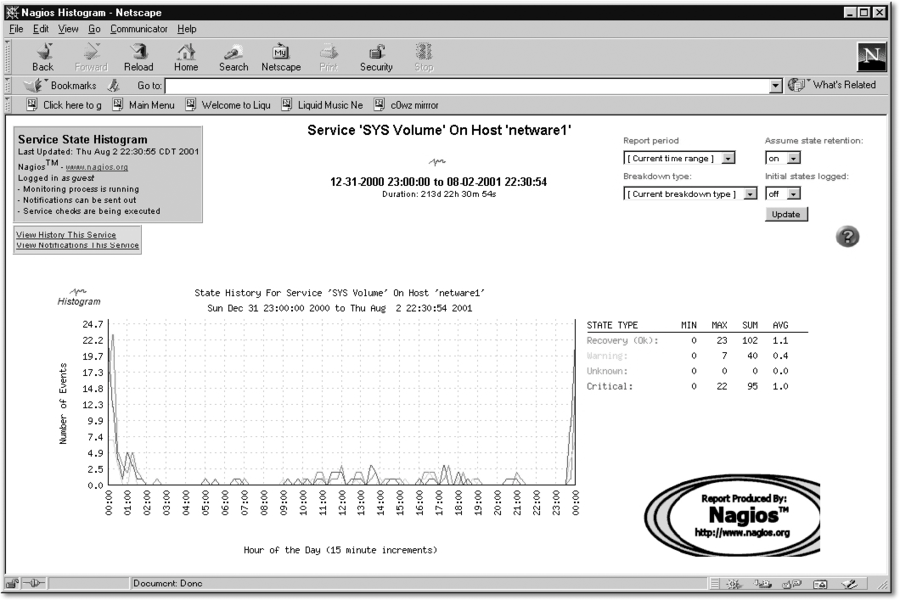Reload the current page

pyautogui.click(x=139, y=52)
